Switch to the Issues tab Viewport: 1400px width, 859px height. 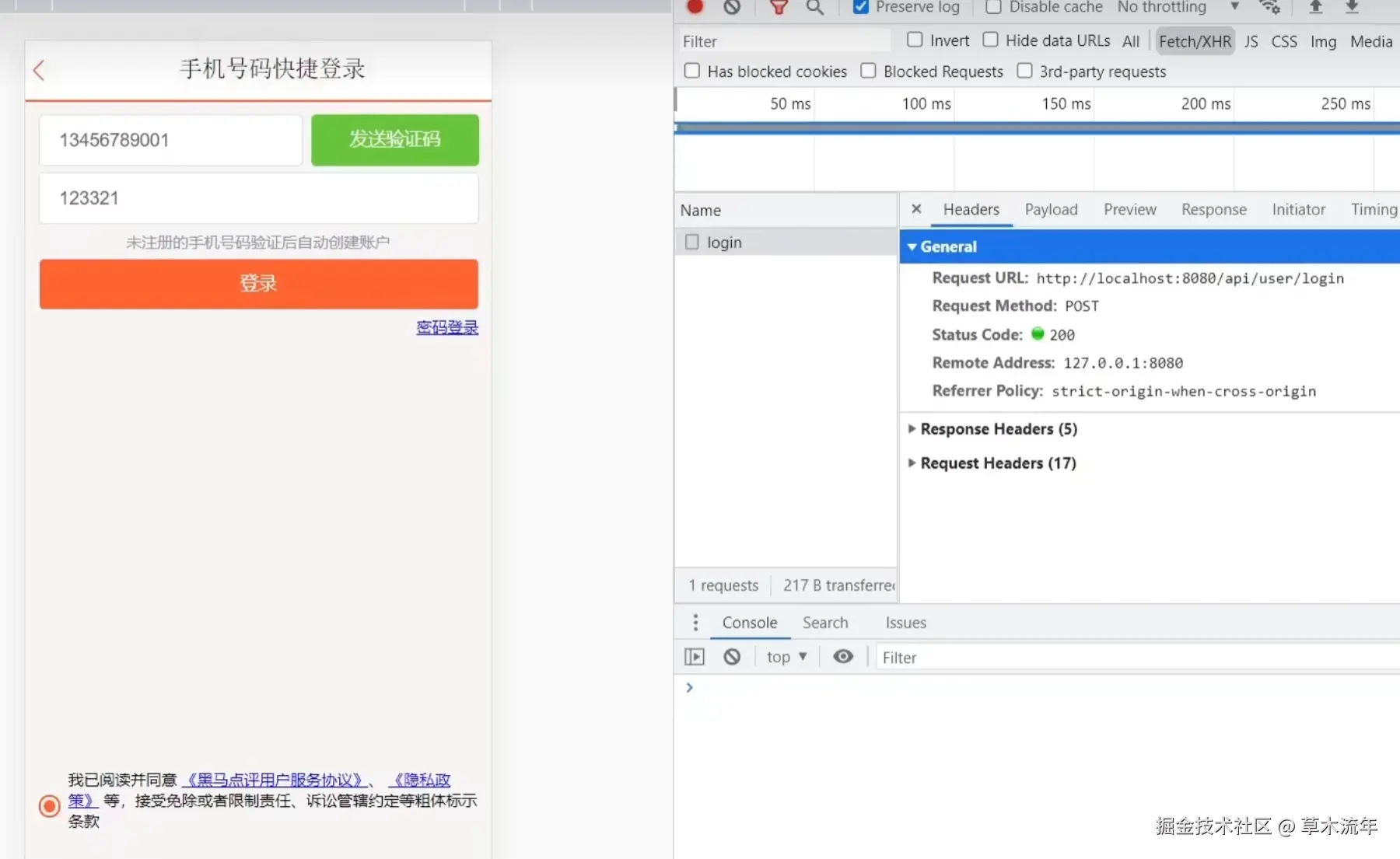pos(905,622)
